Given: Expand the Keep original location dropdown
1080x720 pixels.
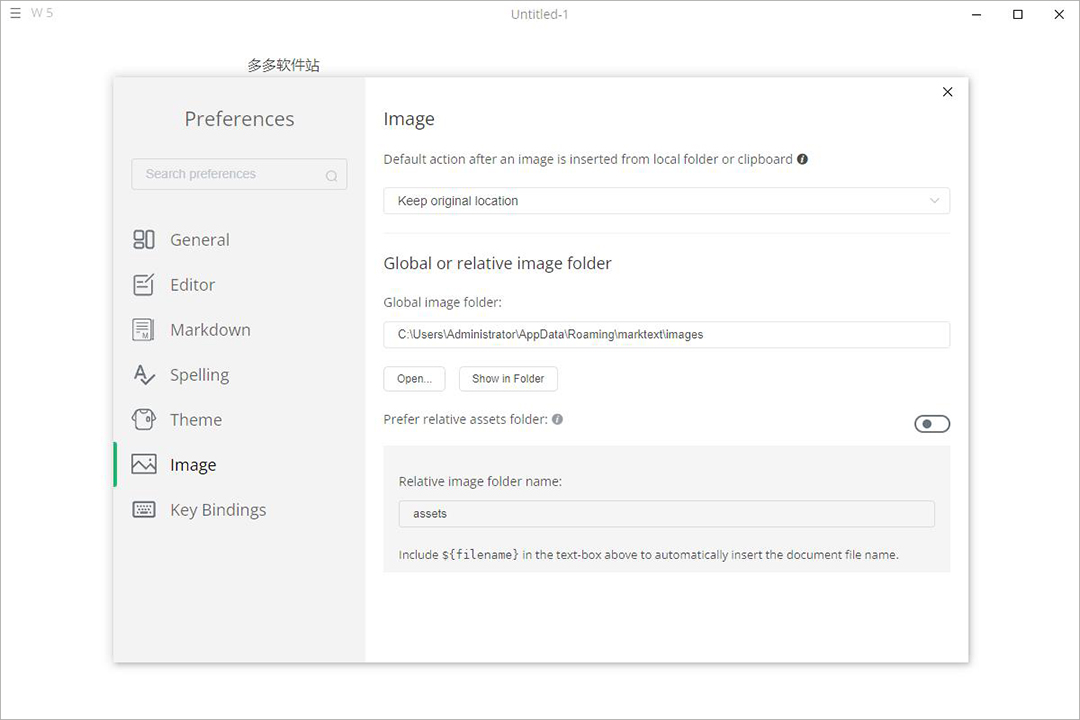Looking at the screenshot, I should (666, 201).
